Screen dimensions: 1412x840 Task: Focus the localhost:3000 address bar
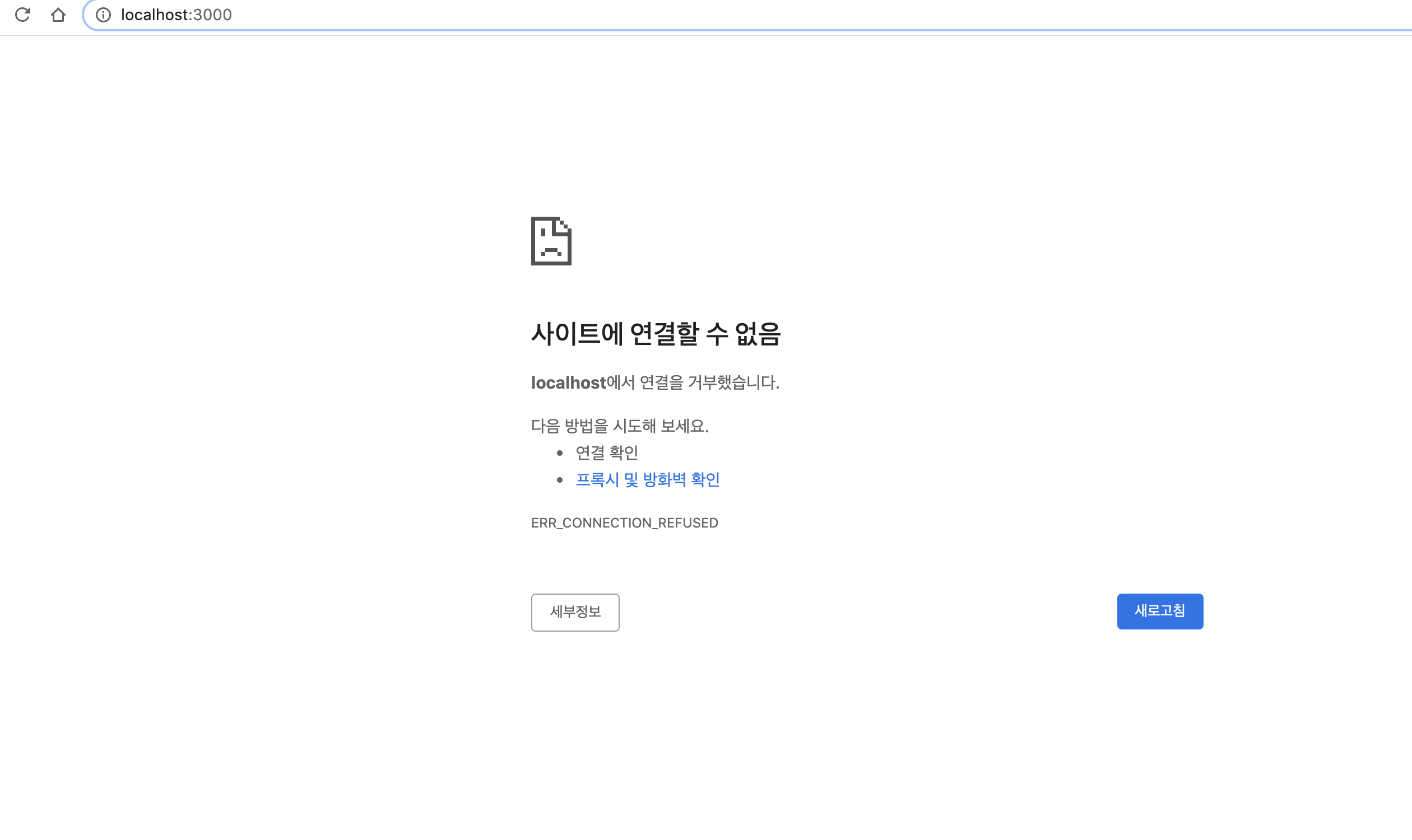pos(680,15)
